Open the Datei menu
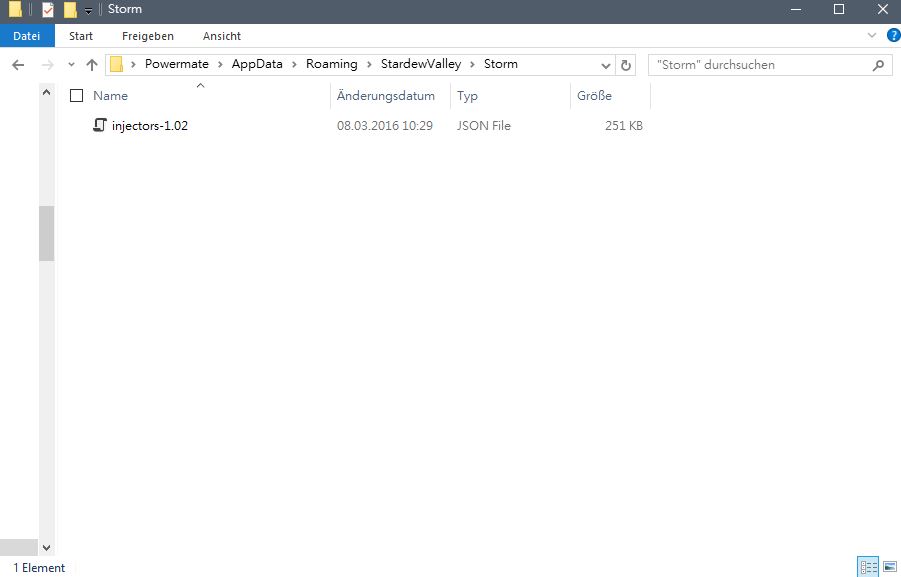Viewport: 901px width, 577px height. [27, 35]
